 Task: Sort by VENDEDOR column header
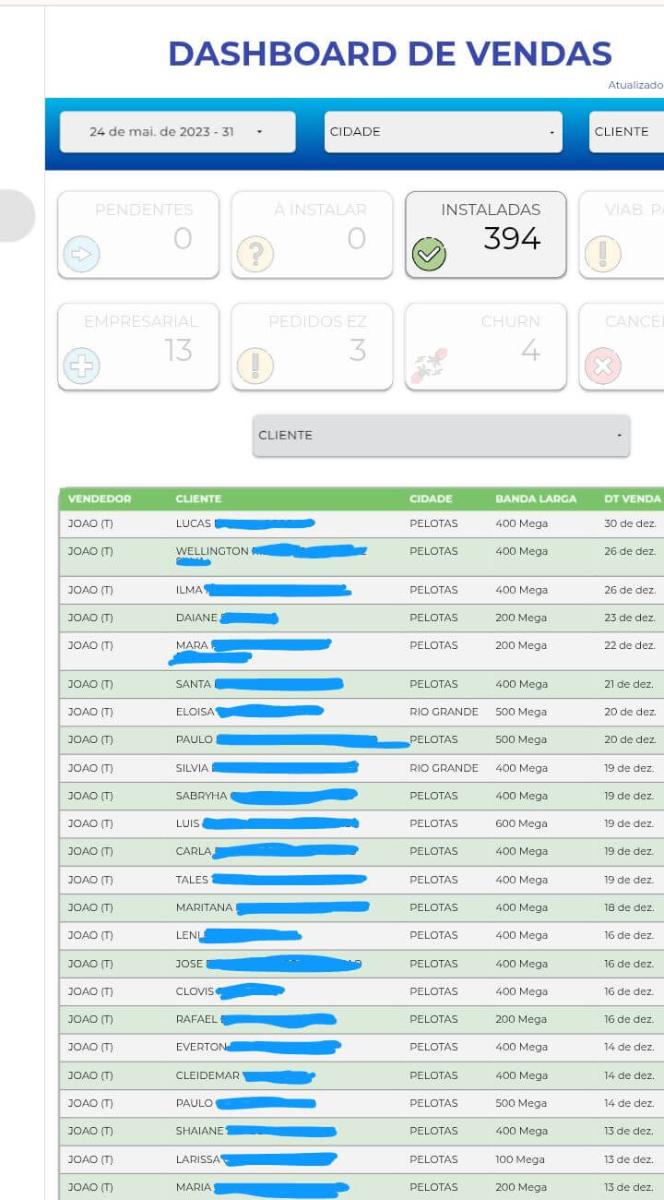tap(99, 498)
